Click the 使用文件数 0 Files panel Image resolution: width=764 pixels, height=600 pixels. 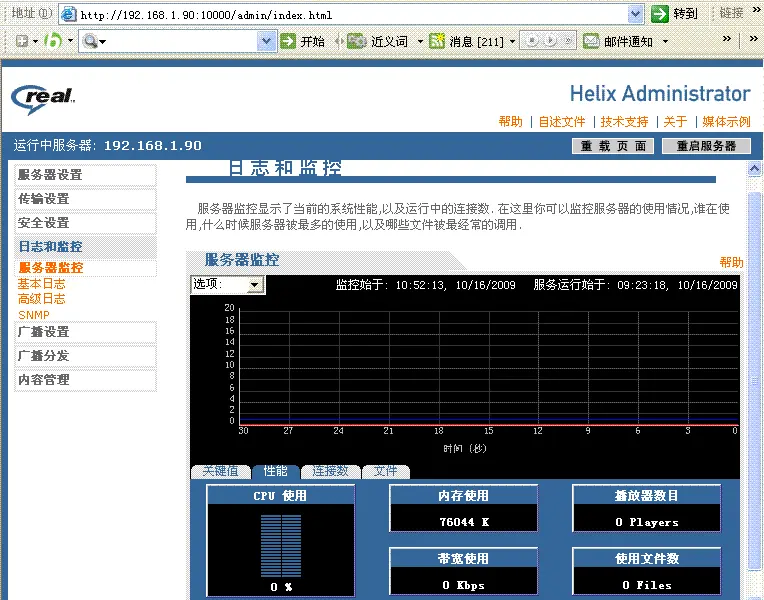(x=647, y=571)
